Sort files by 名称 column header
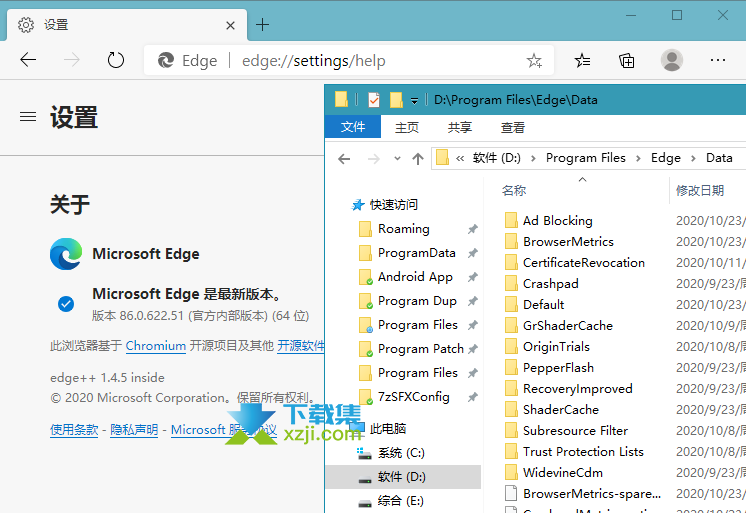 point(514,191)
